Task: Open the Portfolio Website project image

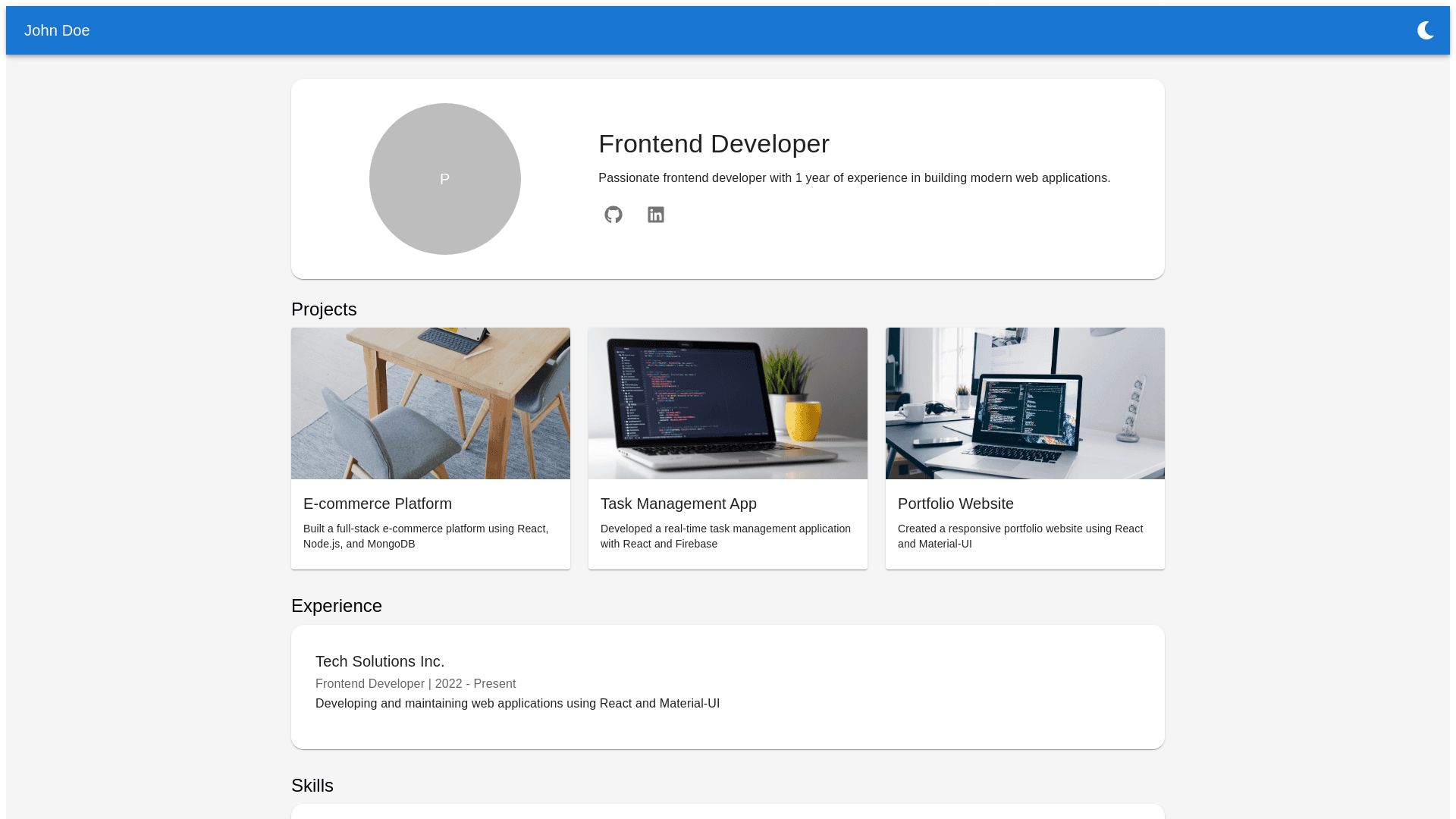Action: click(x=1025, y=403)
